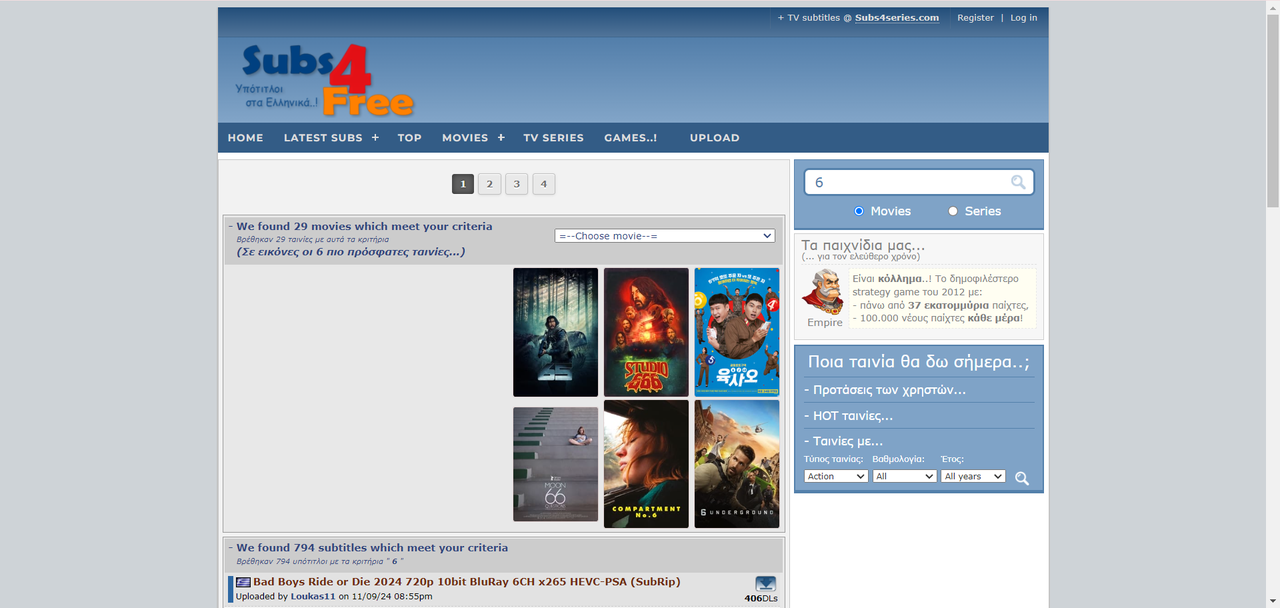Click the Τα παιχνίδια μας heading
This screenshot has height=608, width=1280.
863,245
